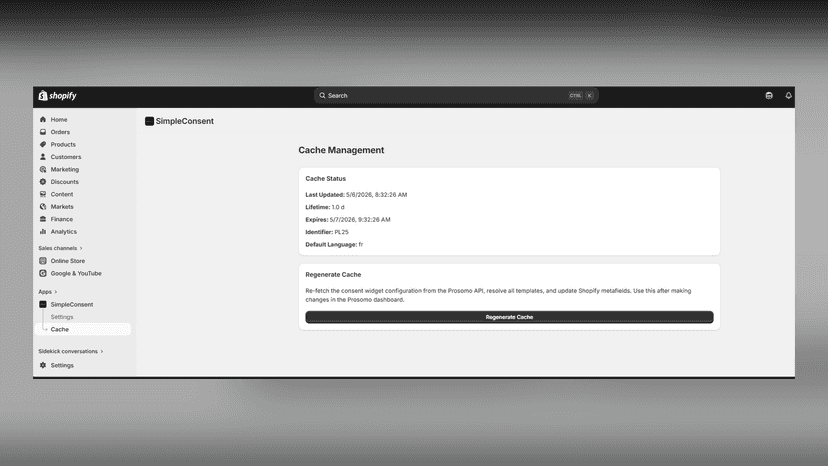Screen dimensions: 828x466
Task: Click the Google & YouTube icon
Action: (43, 273)
